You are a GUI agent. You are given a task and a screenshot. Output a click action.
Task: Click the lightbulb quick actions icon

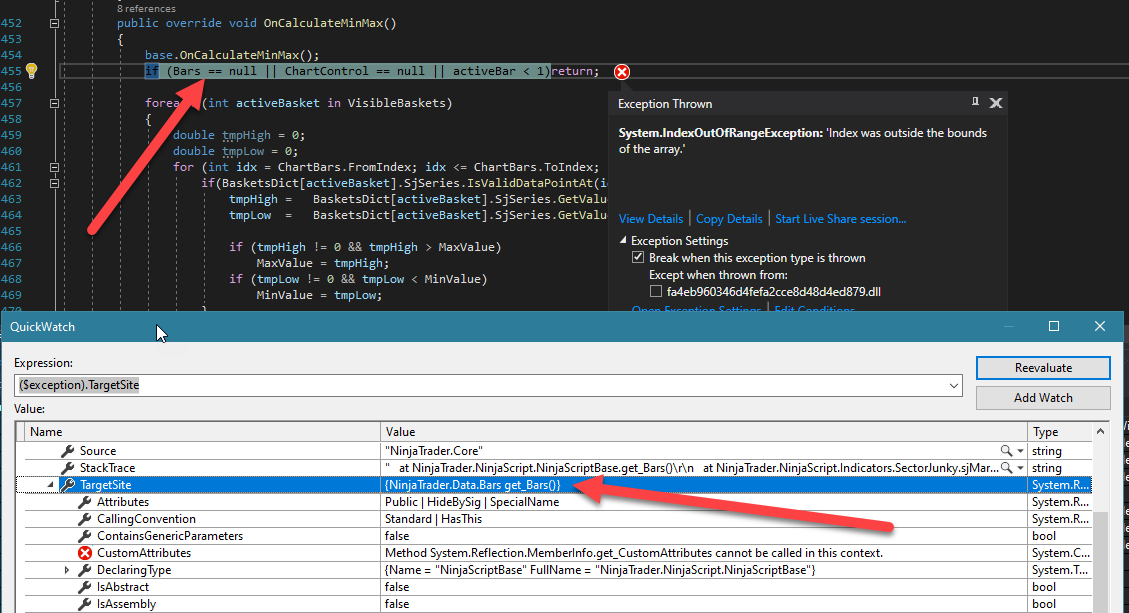(31, 71)
